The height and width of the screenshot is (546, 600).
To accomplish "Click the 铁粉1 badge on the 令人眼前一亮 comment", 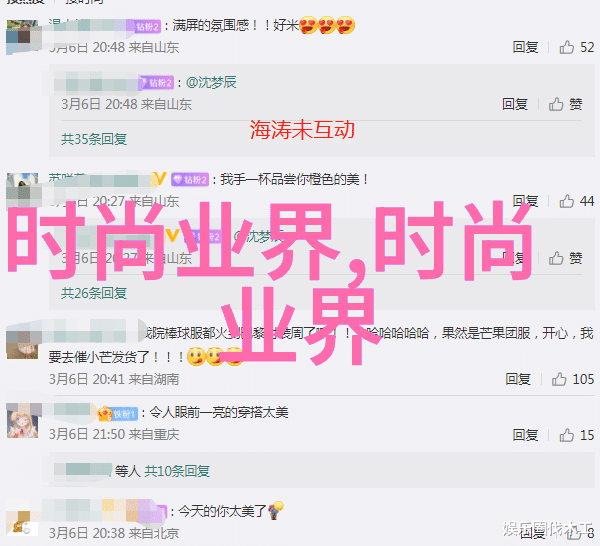I will click(x=118, y=414).
